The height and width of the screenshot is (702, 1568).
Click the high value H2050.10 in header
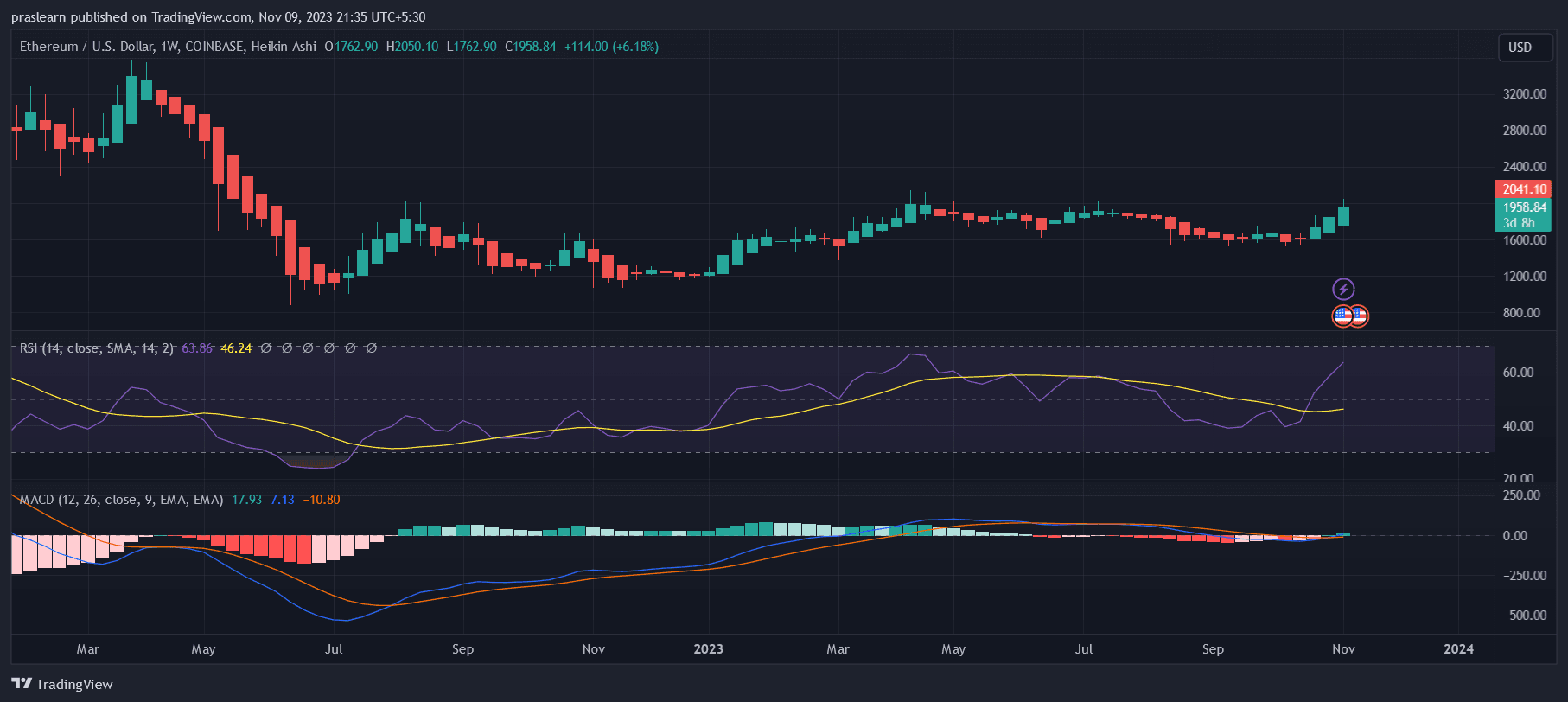pos(412,47)
